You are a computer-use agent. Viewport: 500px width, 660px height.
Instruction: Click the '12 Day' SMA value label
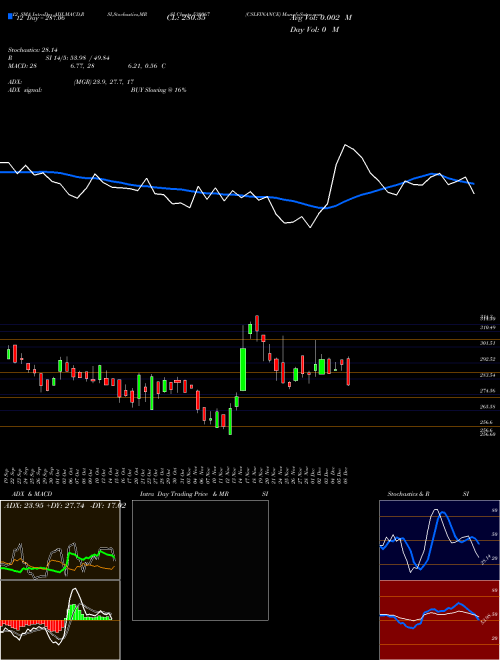pyautogui.click(x=39, y=19)
